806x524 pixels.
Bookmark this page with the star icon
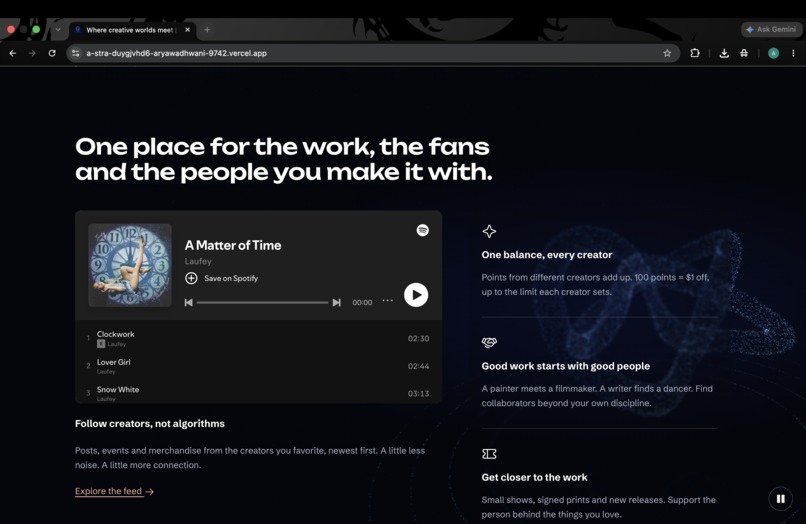coord(667,53)
